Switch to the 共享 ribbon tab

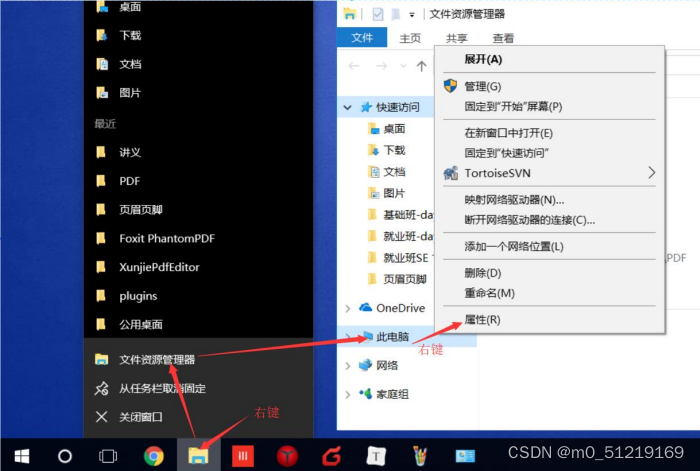click(x=456, y=38)
